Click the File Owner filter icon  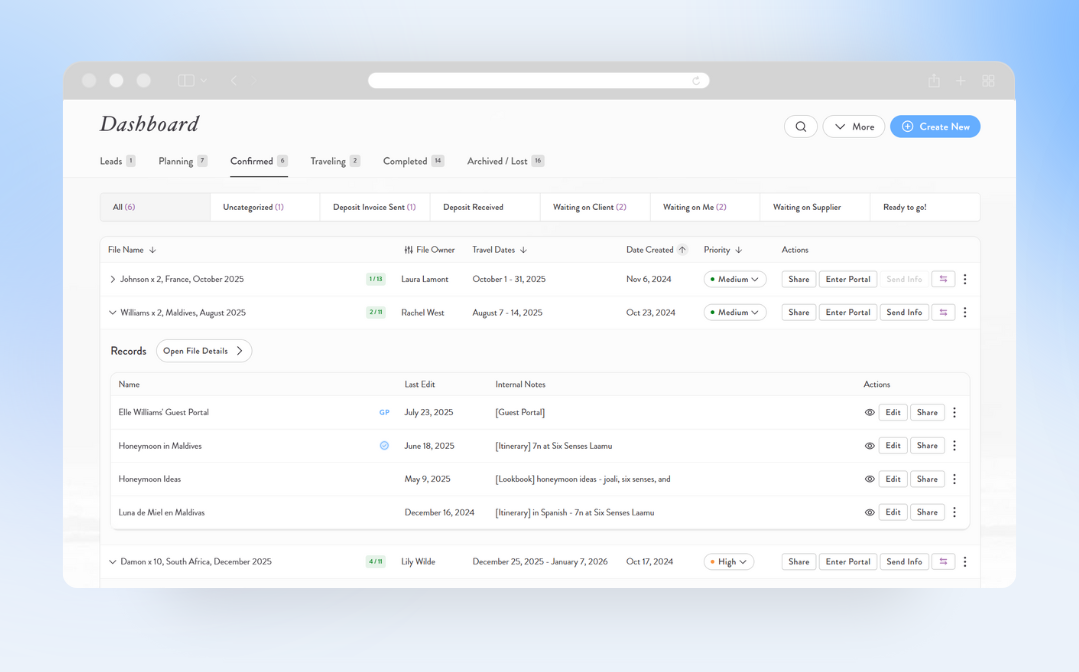409,250
